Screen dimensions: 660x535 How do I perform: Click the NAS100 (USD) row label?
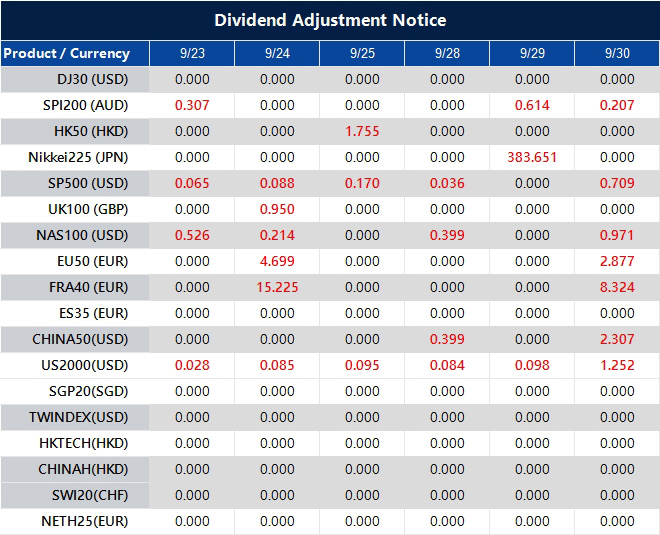(82, 235)
